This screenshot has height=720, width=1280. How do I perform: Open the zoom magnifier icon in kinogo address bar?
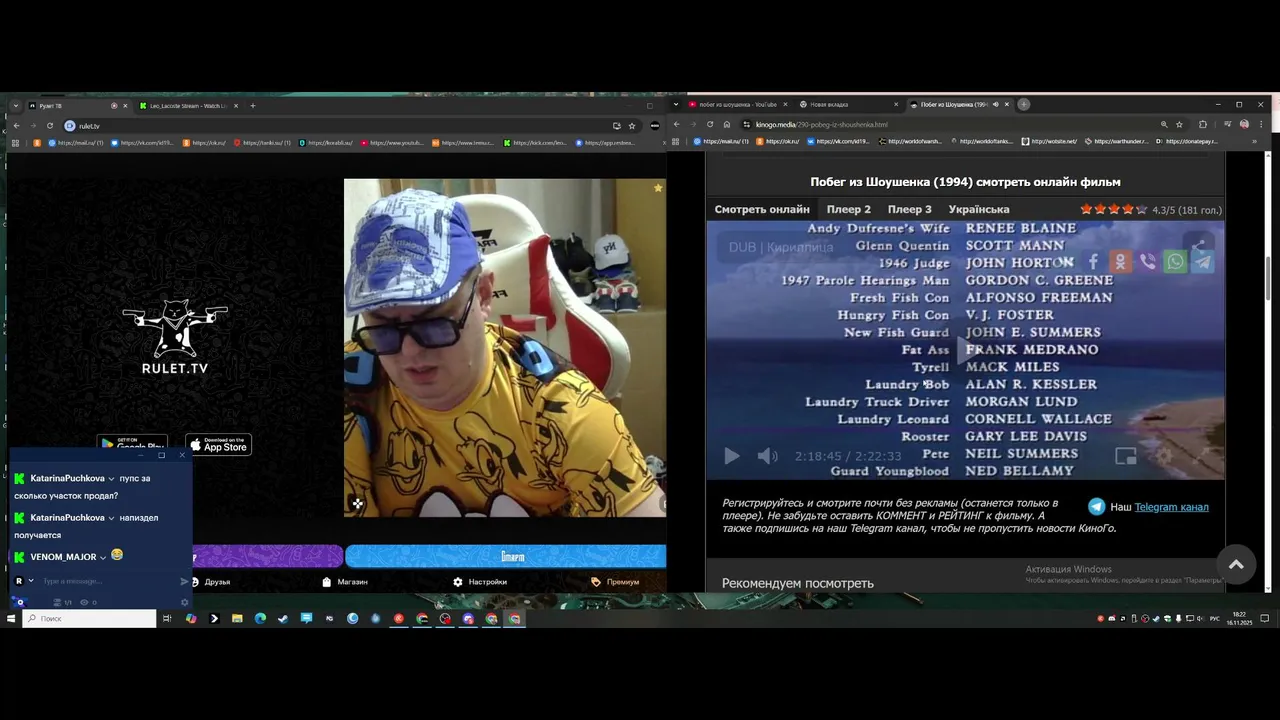(1164, 125)
